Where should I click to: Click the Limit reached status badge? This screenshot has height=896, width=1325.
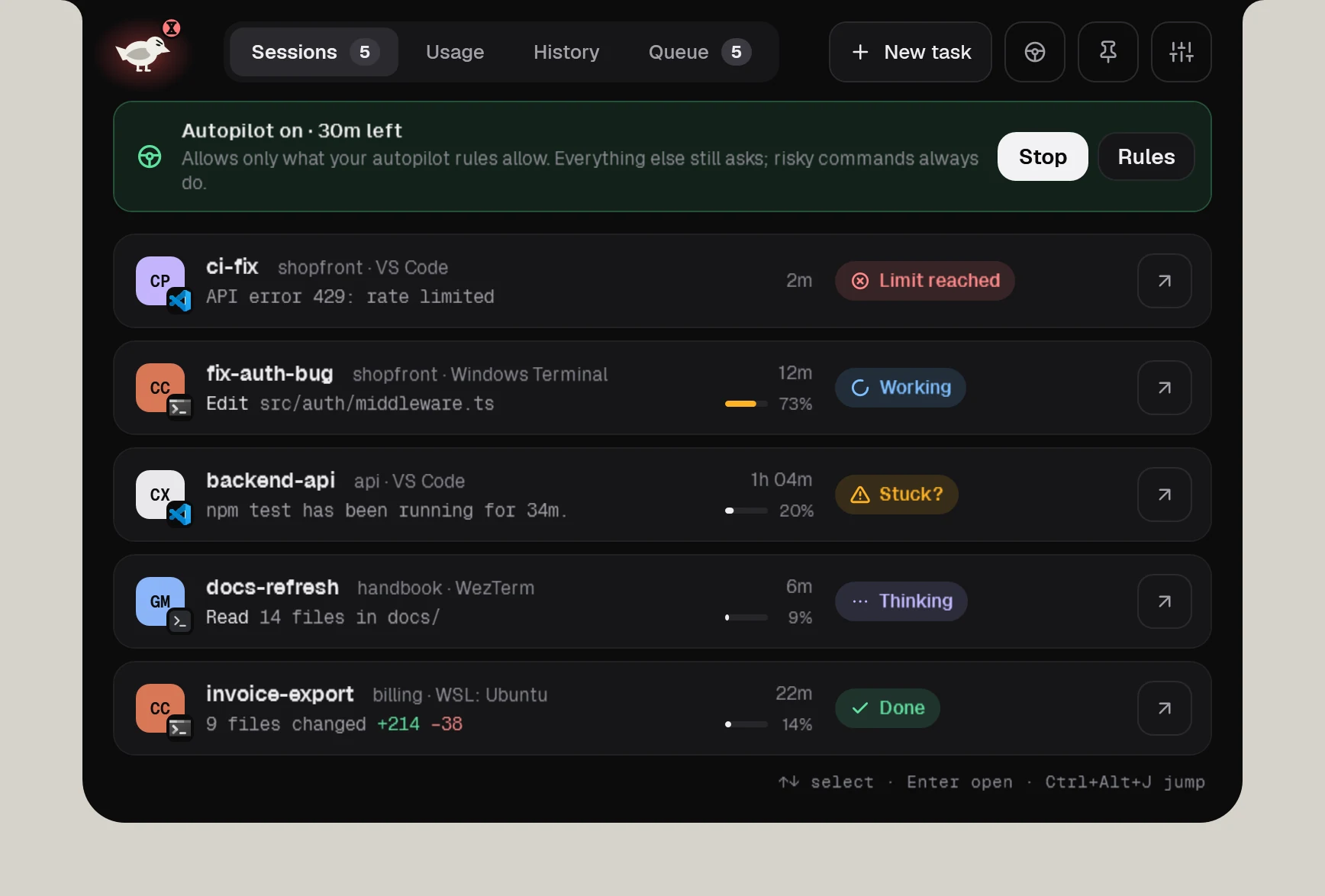924,281
